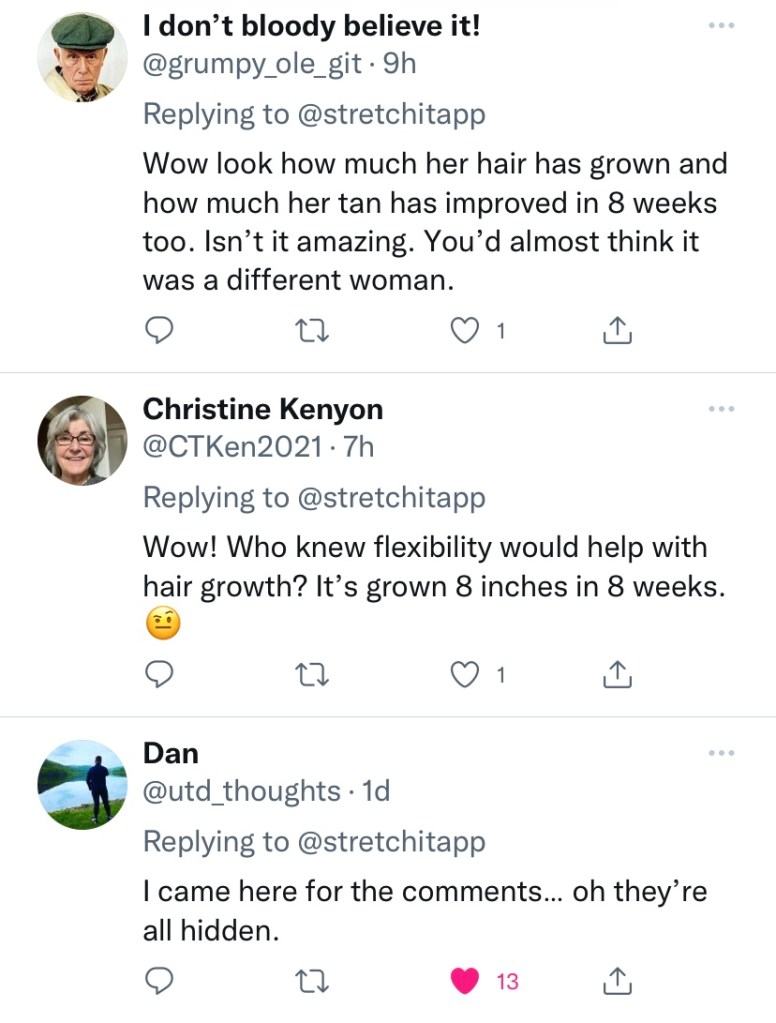
Task: Open more options menu on Dan's tweet
Action: tap(720, 752)
